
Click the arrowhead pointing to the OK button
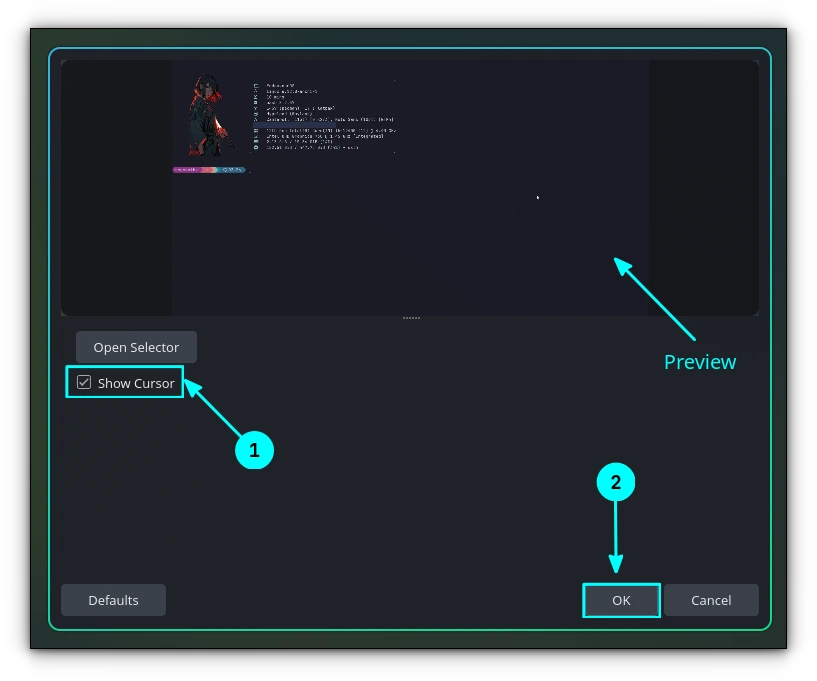point(615,564)
